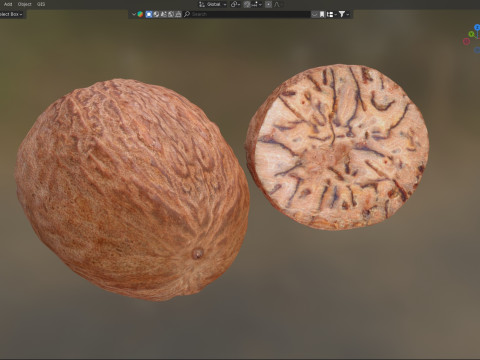
Task: Open proportional editing falloff curve menu
Action: (x=277, y=4)
